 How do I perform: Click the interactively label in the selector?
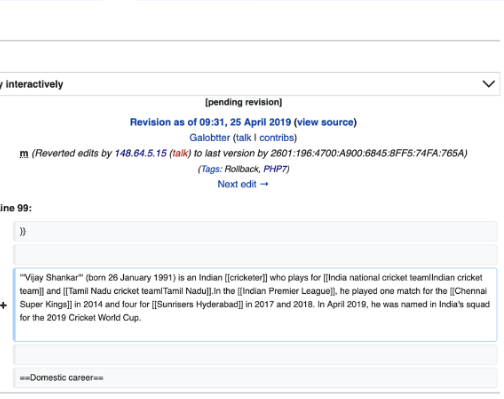(34, 84)
